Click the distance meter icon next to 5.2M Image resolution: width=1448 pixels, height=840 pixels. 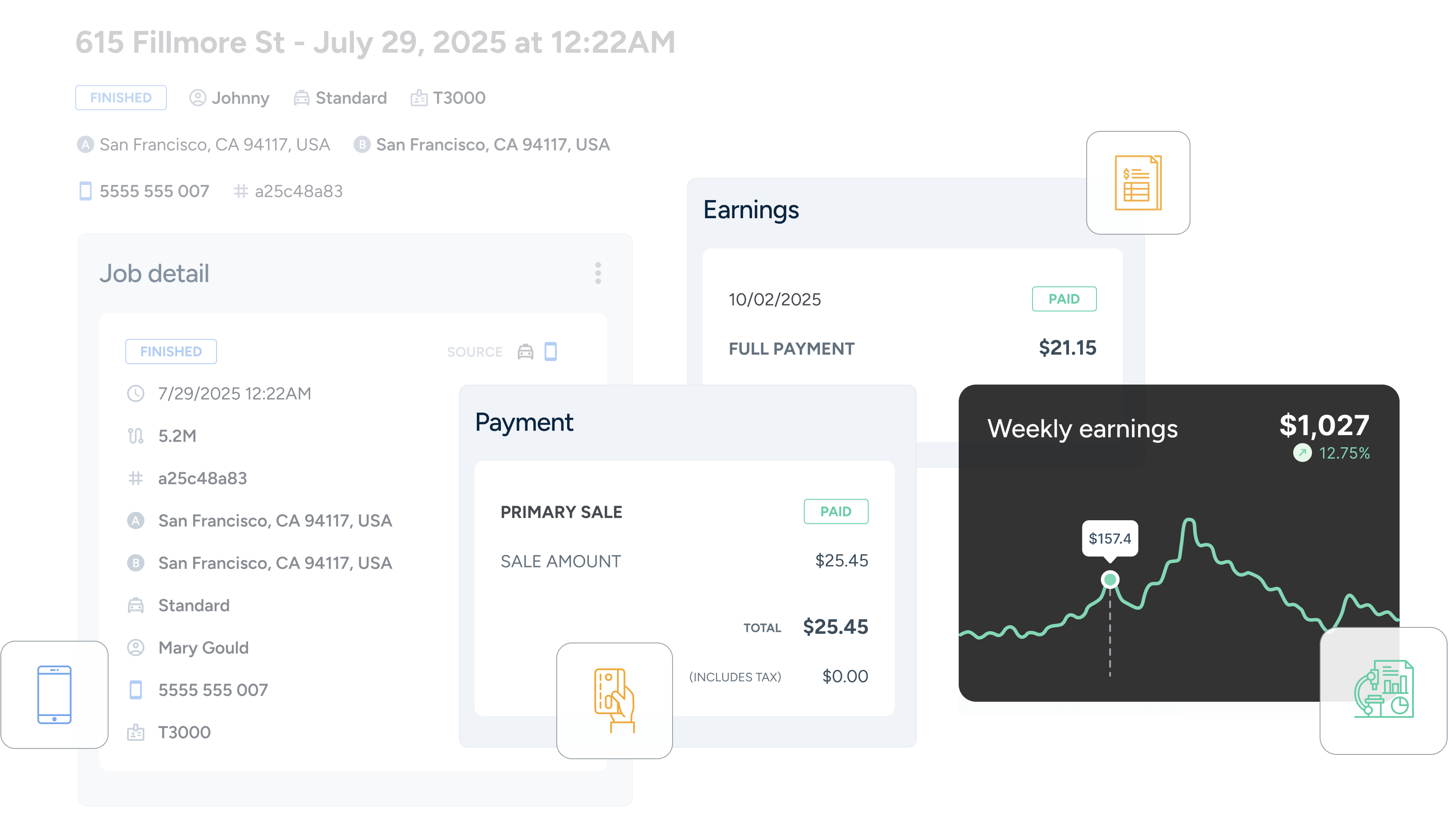point(136,436)
